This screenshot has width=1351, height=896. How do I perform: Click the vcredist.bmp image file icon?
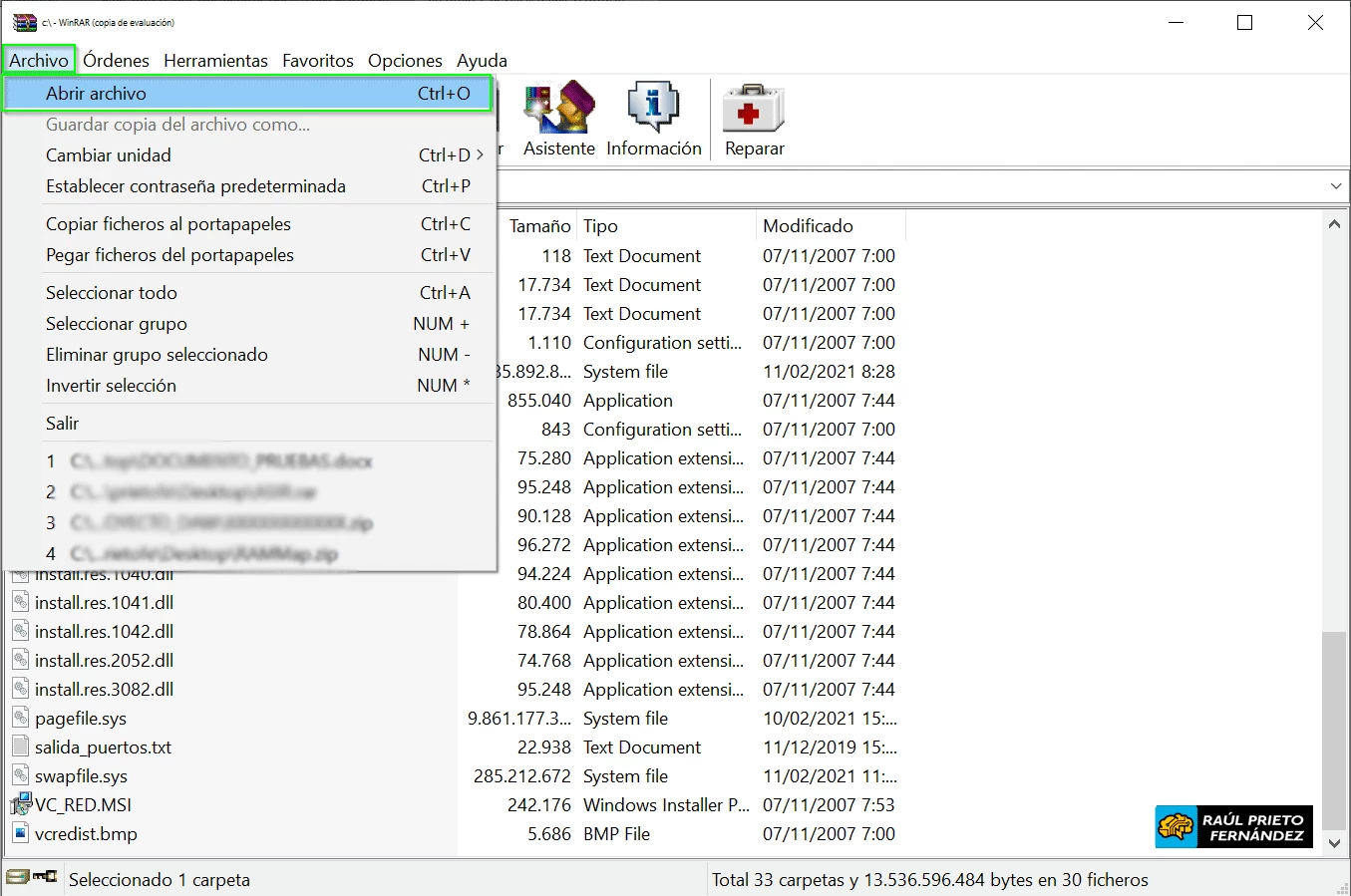(20, 833)
